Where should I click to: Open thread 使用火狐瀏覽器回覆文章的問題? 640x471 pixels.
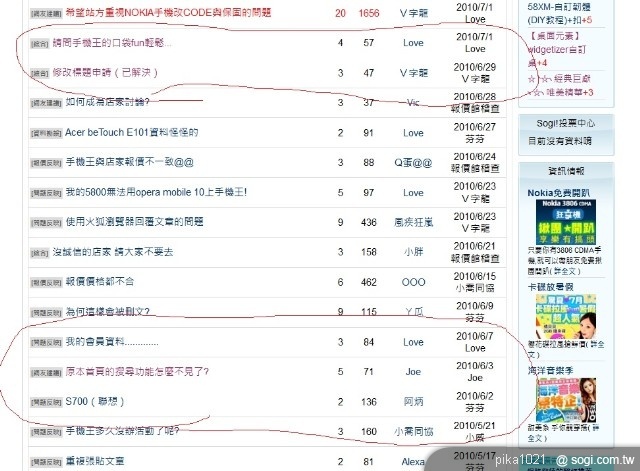coord(148,222)
